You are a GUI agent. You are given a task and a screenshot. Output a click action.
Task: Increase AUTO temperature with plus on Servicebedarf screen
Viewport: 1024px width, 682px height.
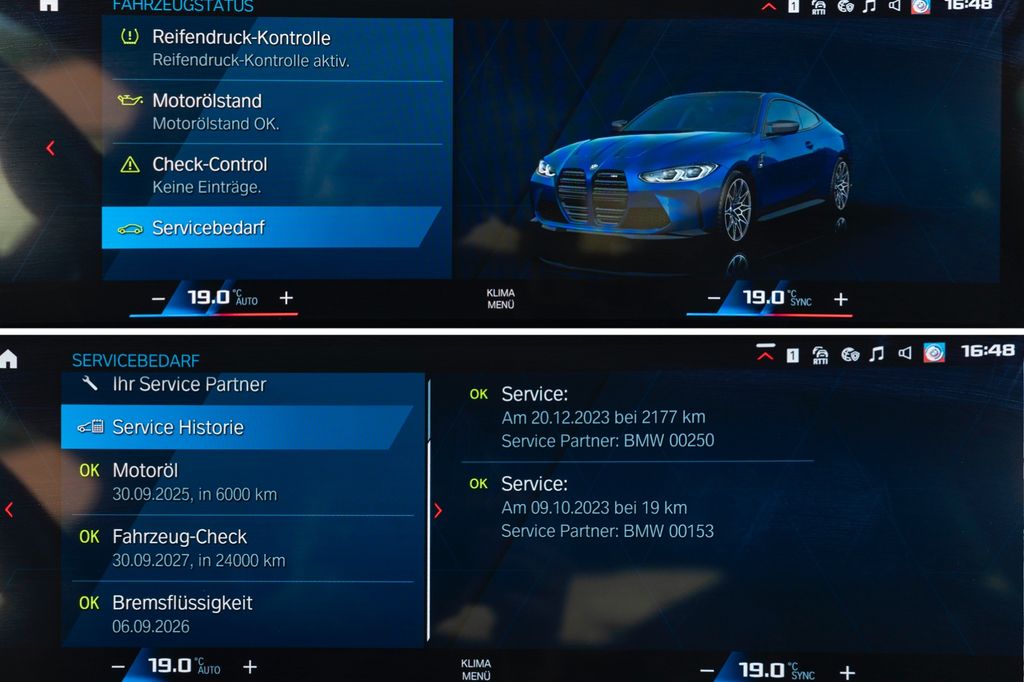pyautogui.click(x=250, y=667)
